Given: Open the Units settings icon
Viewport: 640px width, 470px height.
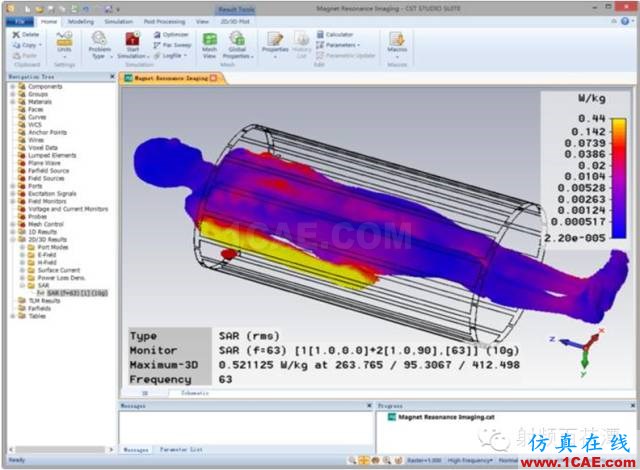Looking at the screenshot, I should point(64,40).
